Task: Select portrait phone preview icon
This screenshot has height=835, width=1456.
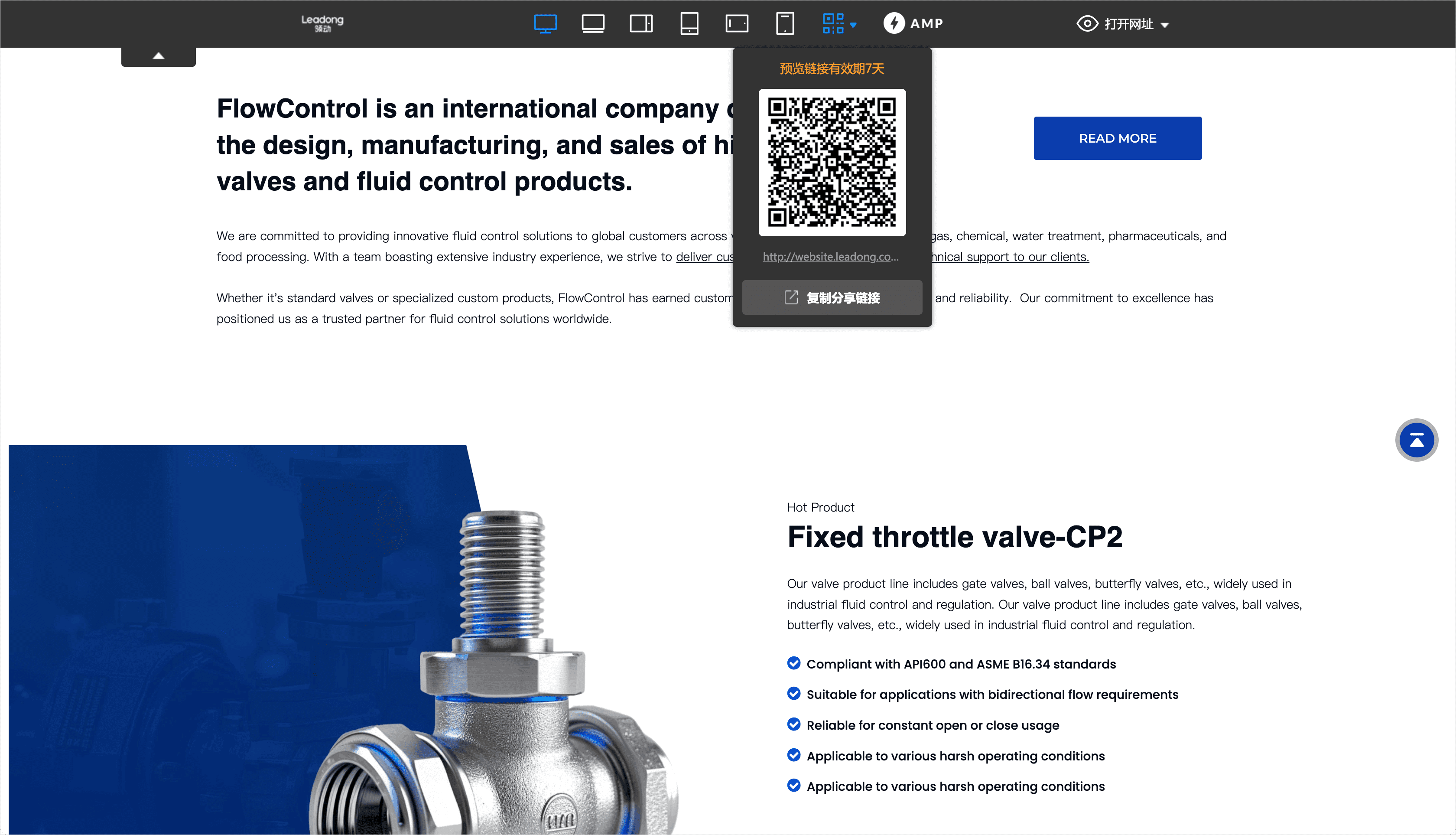Action: [785, 23]
